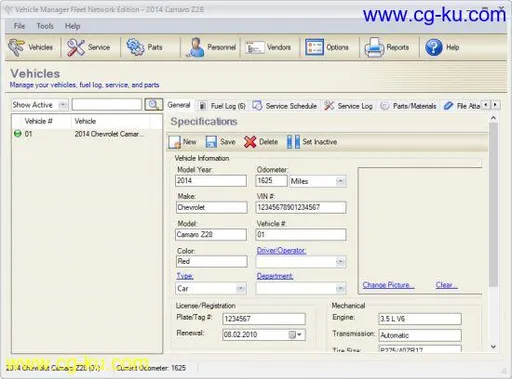Click the File Attachments pencil icon
This screenshot has height=379, width=512.
click(x=448, y=106)
